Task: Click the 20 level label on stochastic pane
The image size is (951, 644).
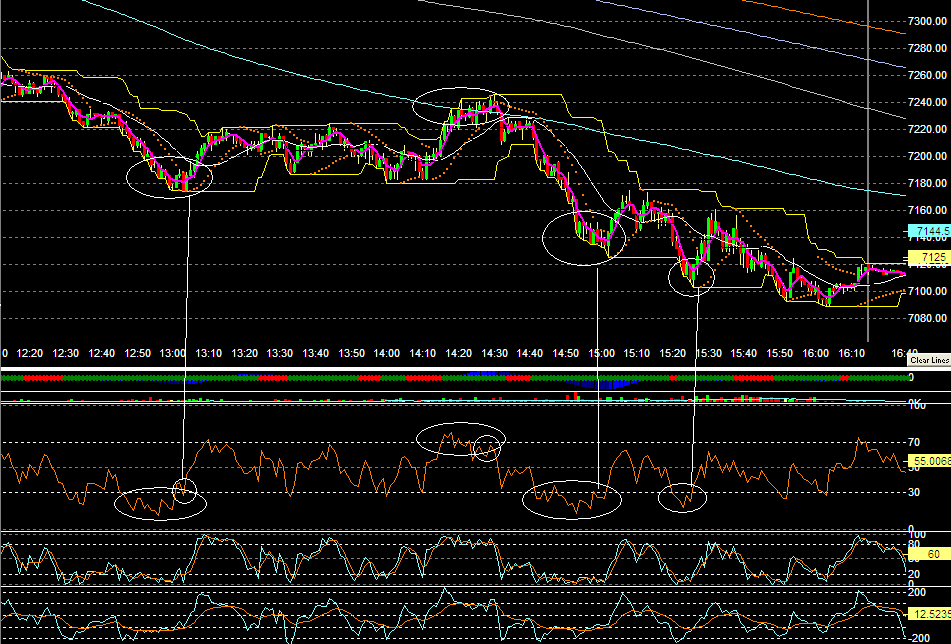Action: tap(914, 574)
